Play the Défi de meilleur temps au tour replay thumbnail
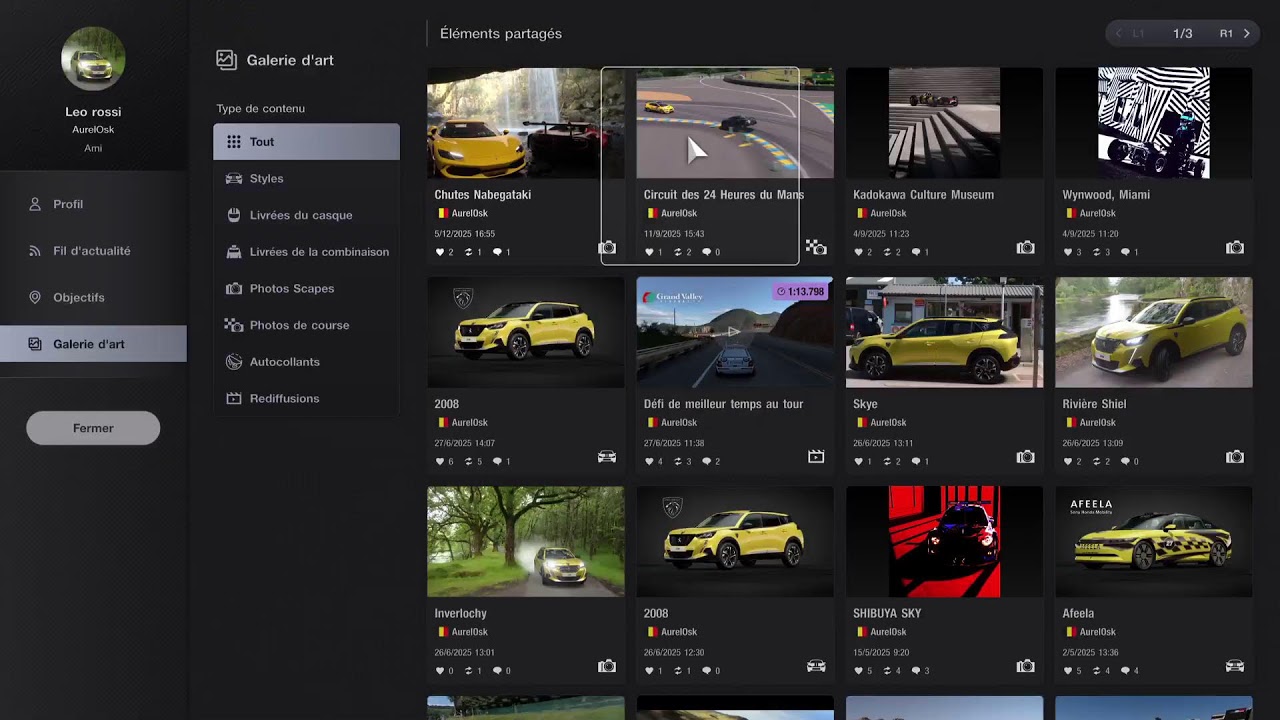 point(735,332)
